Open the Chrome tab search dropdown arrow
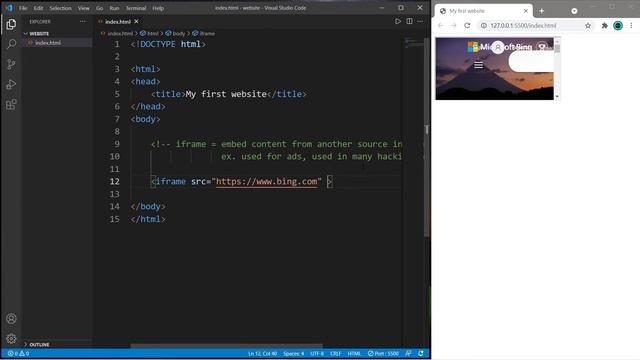 [x=574, y=11]
